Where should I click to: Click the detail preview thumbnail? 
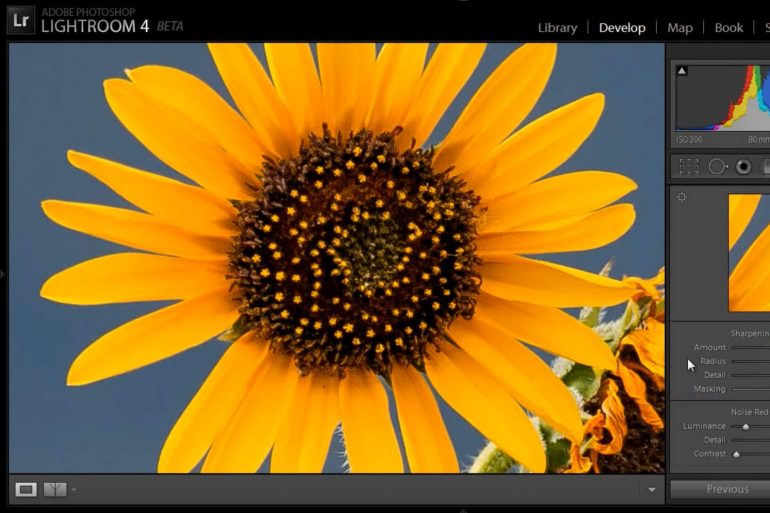[x=749, y=252]
